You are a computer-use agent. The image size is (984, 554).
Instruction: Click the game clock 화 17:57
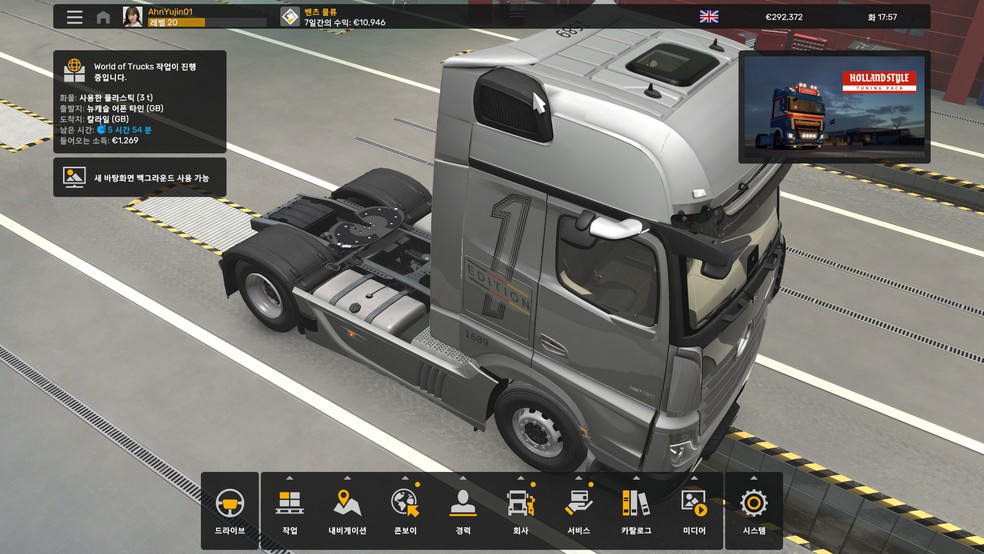882,17
